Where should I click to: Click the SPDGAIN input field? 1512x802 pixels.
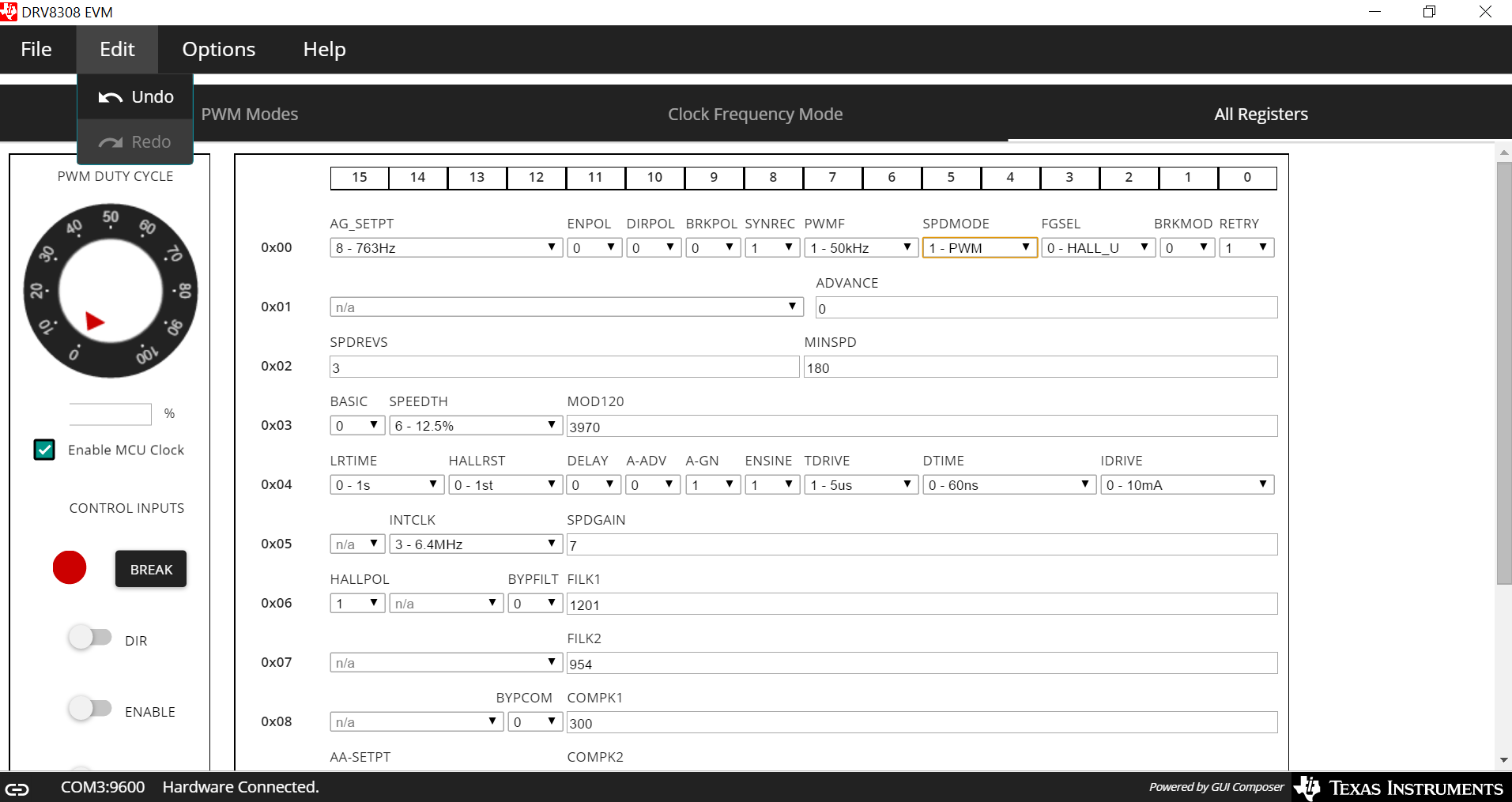coord(922,544)
